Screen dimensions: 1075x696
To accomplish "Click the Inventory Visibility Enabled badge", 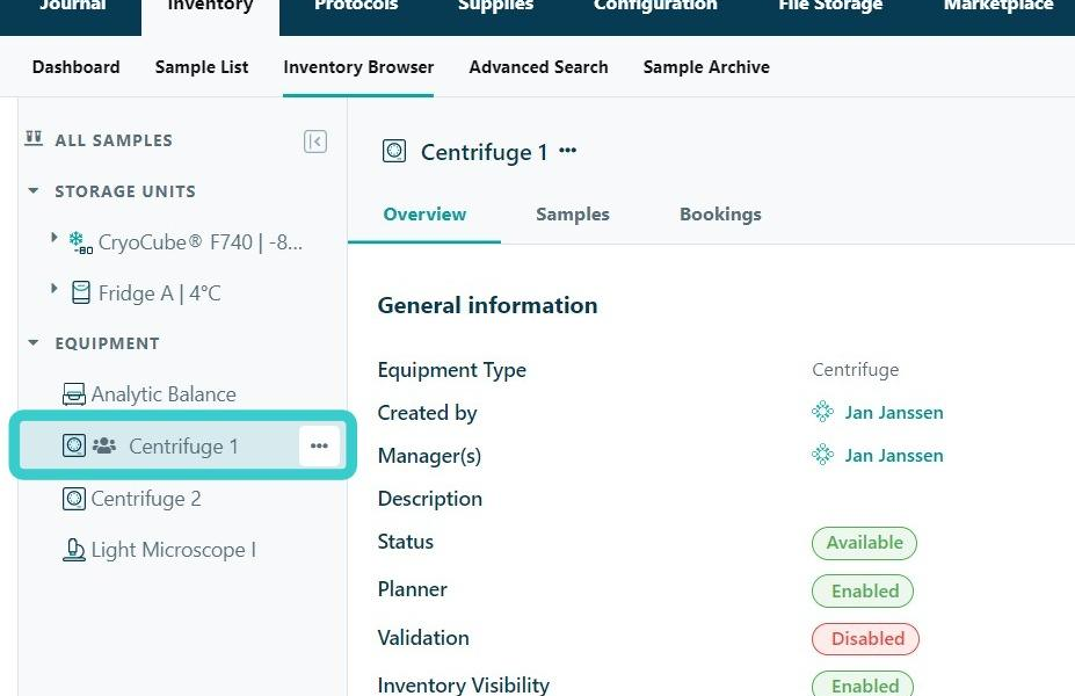I will [862, 684].
